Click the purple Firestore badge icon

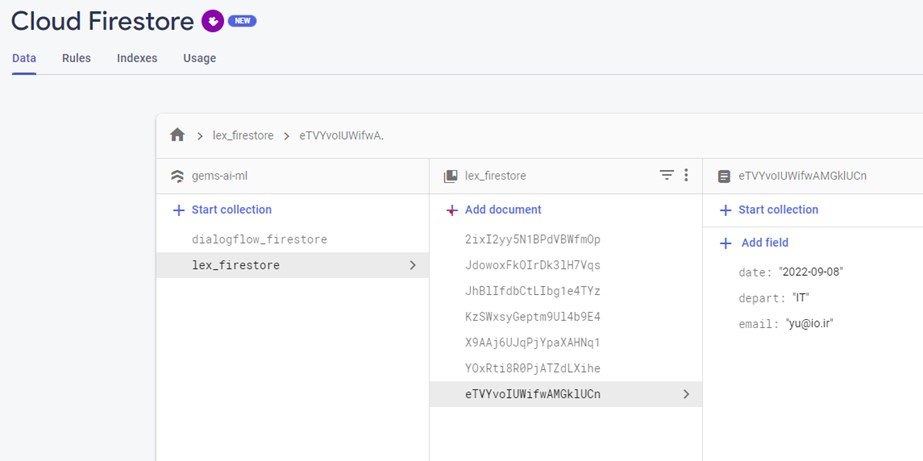(x=212, y=20)
